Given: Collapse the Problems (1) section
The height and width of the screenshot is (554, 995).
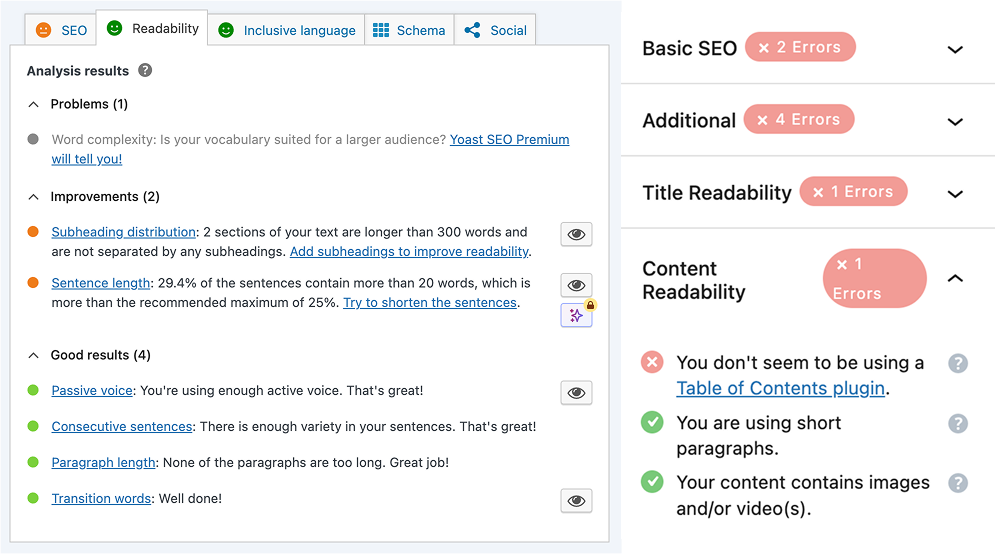Looking at the screenshot, I should [x=34, y=104].
